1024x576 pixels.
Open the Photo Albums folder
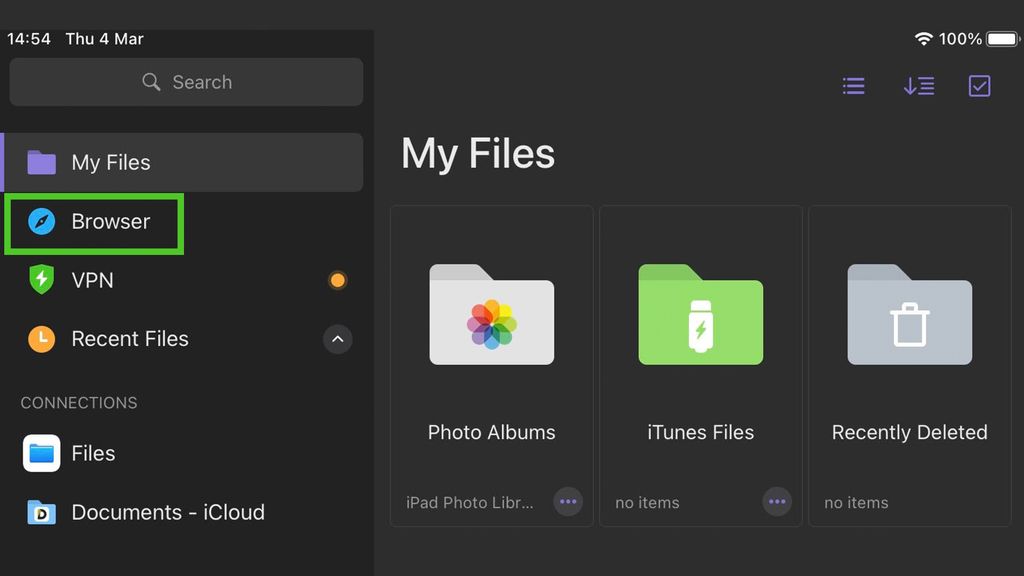[x=491, y=315]
